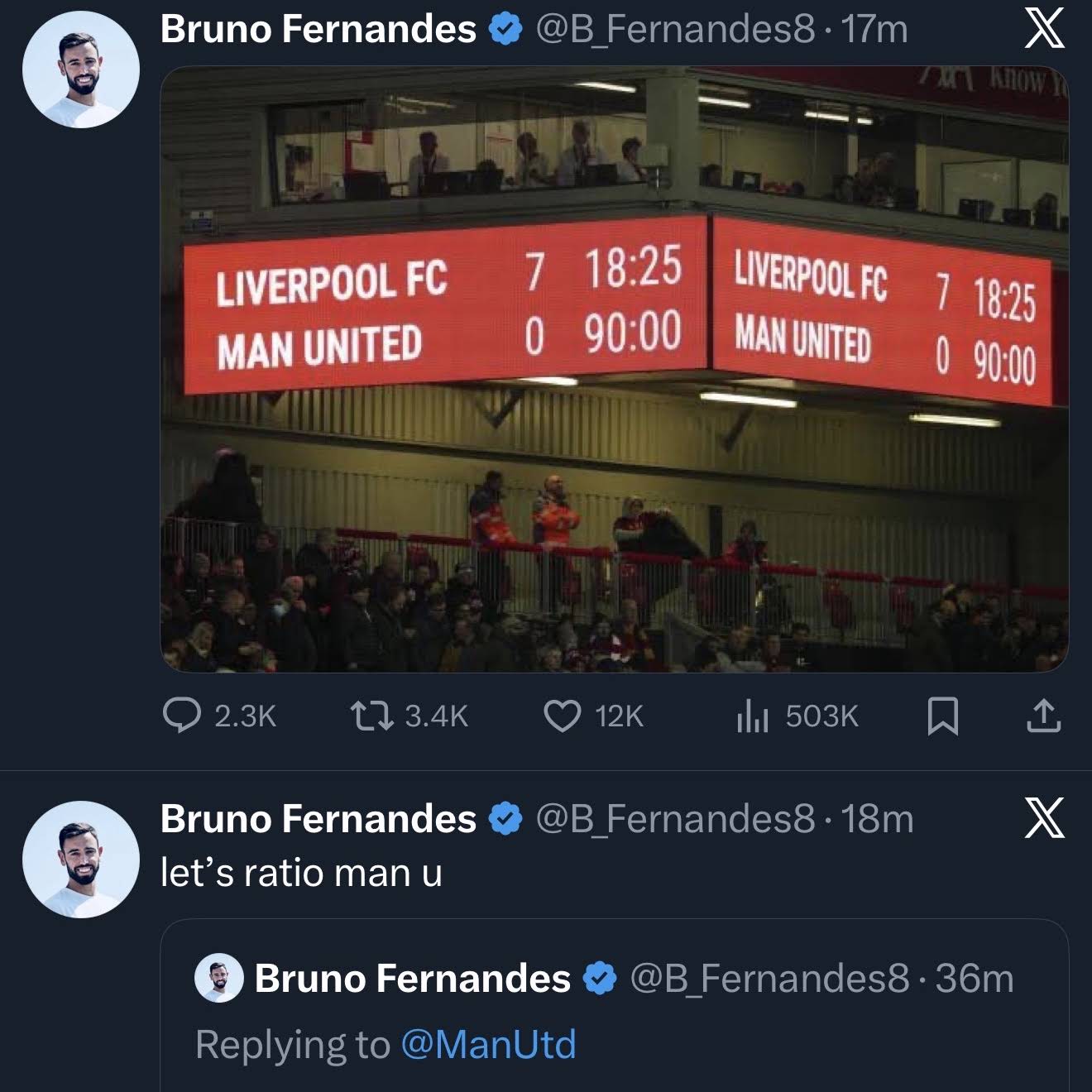Click Bruno Fernandes name in quoted tweet

pyautogui.click(x=412, y=979)
